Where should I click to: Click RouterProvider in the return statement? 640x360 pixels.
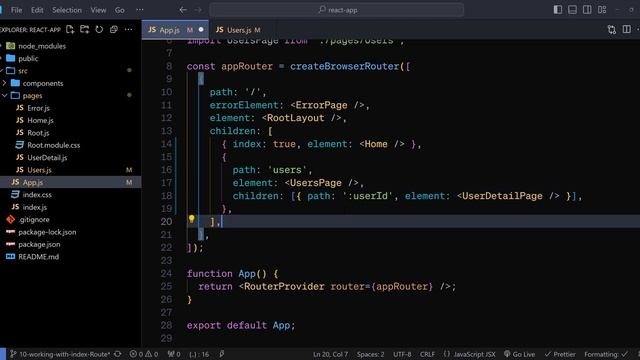[284, 287]
